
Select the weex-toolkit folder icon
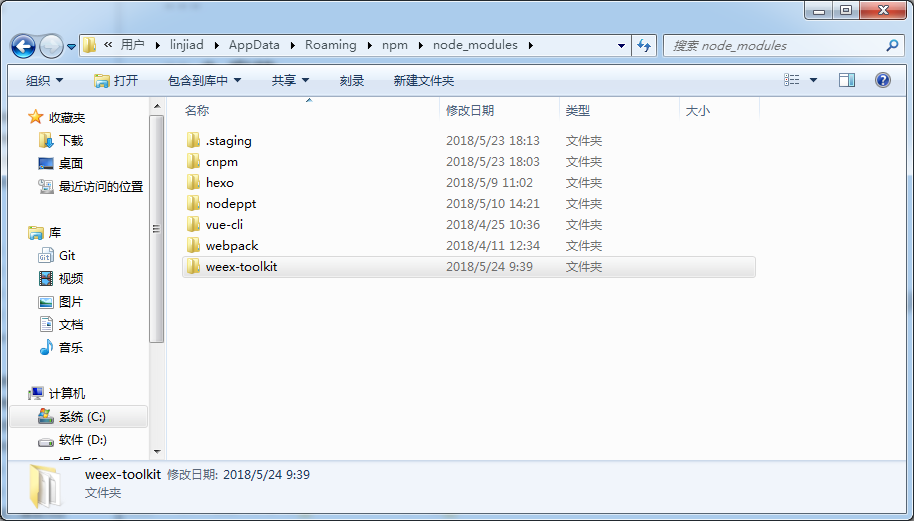tap(194, 266)
